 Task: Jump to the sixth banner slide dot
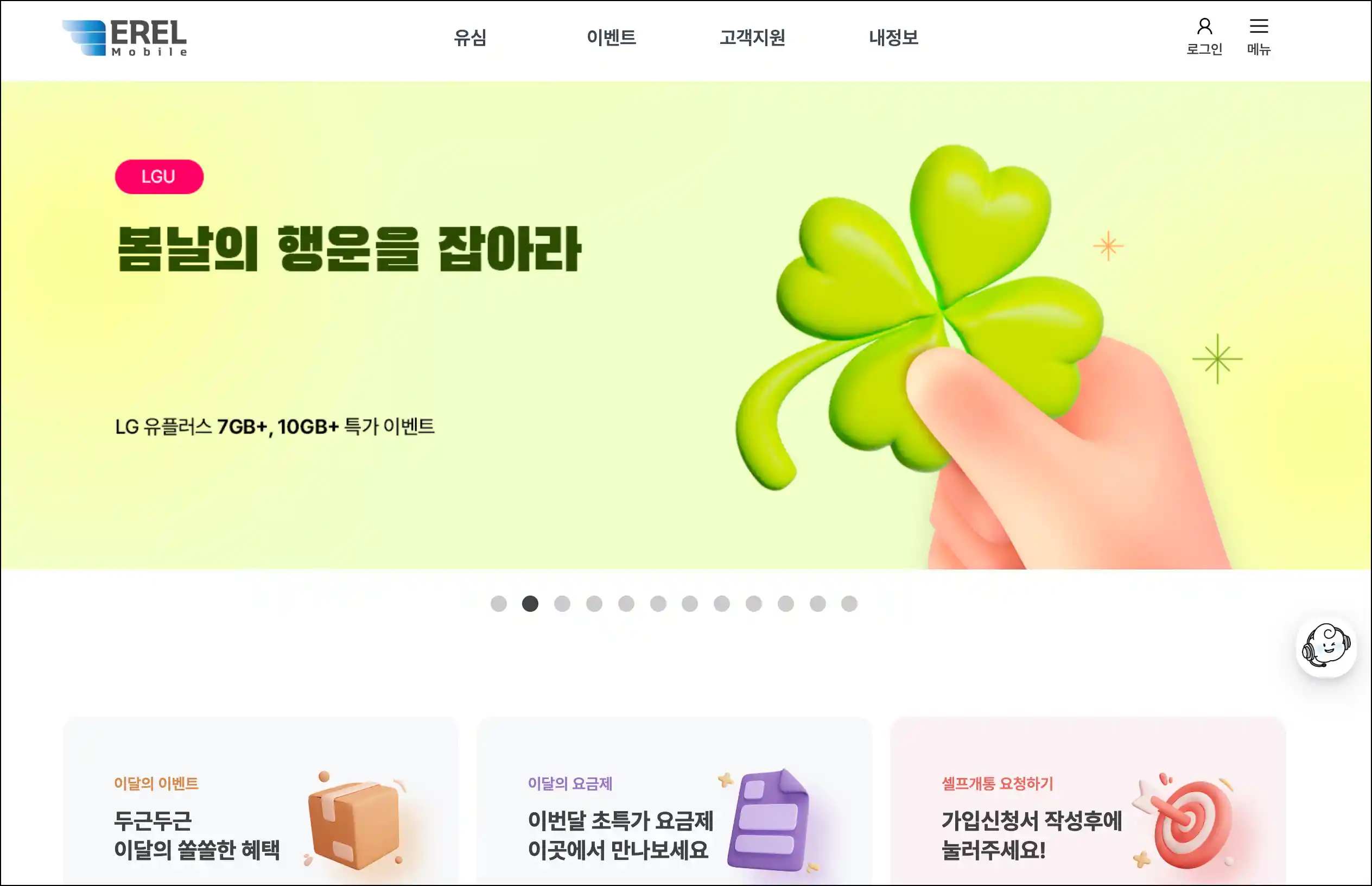tap(658, 604)
